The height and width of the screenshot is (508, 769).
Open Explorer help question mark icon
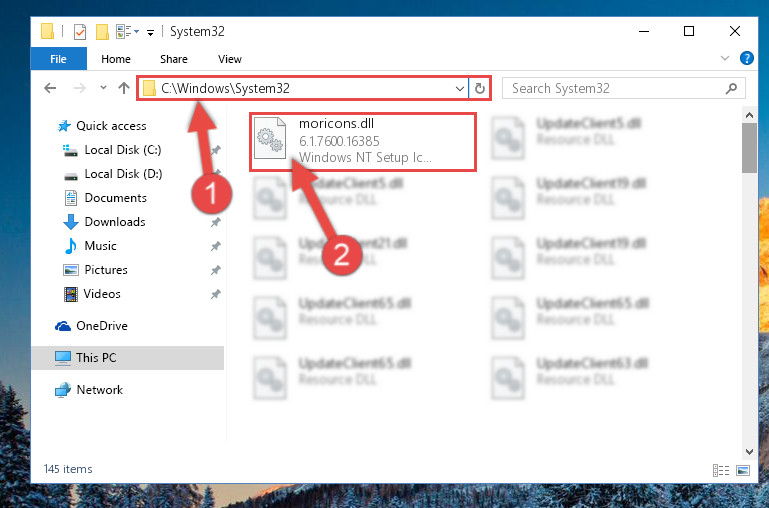pos(746,58)
